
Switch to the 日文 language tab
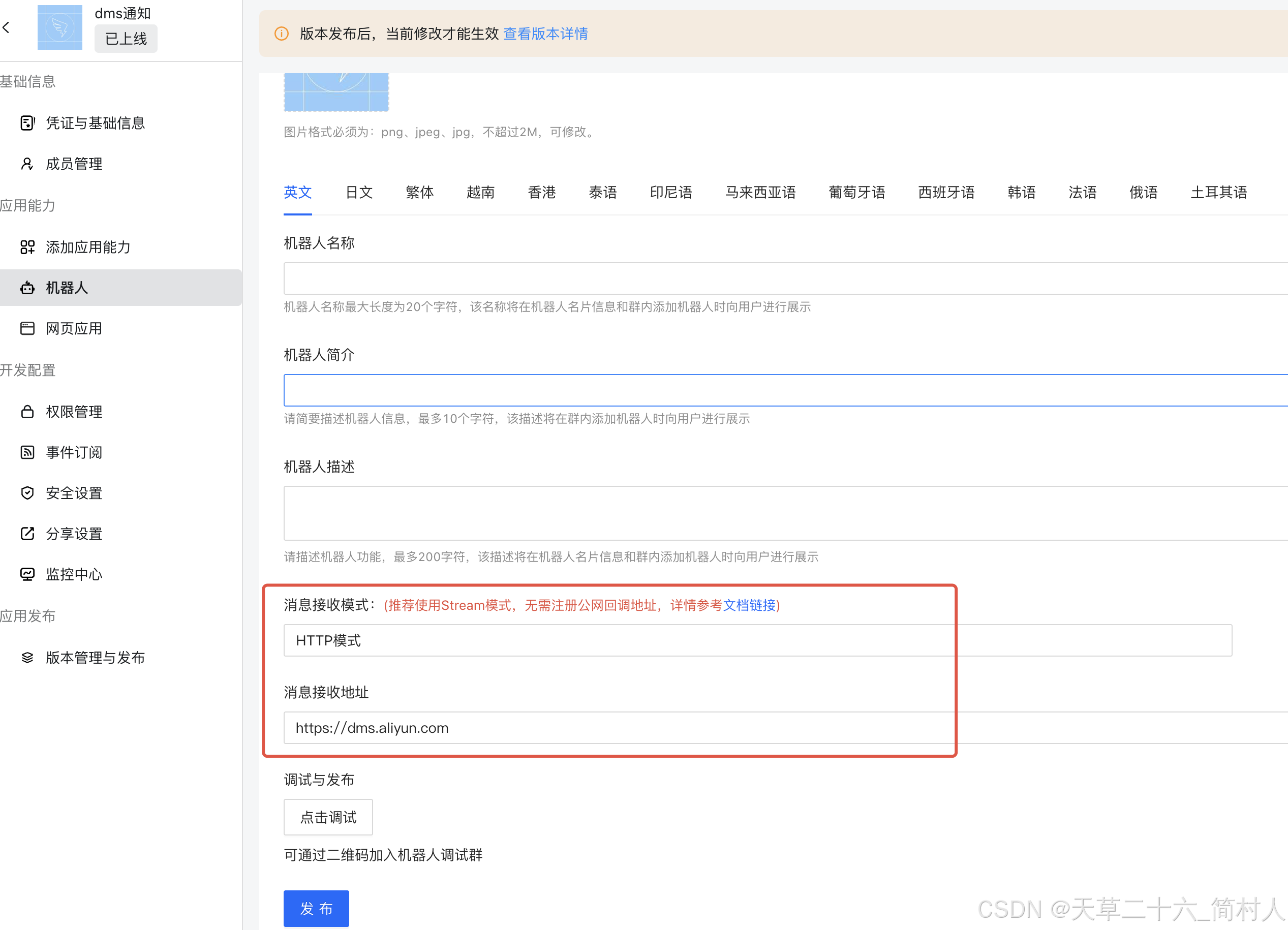click(359, 193)
